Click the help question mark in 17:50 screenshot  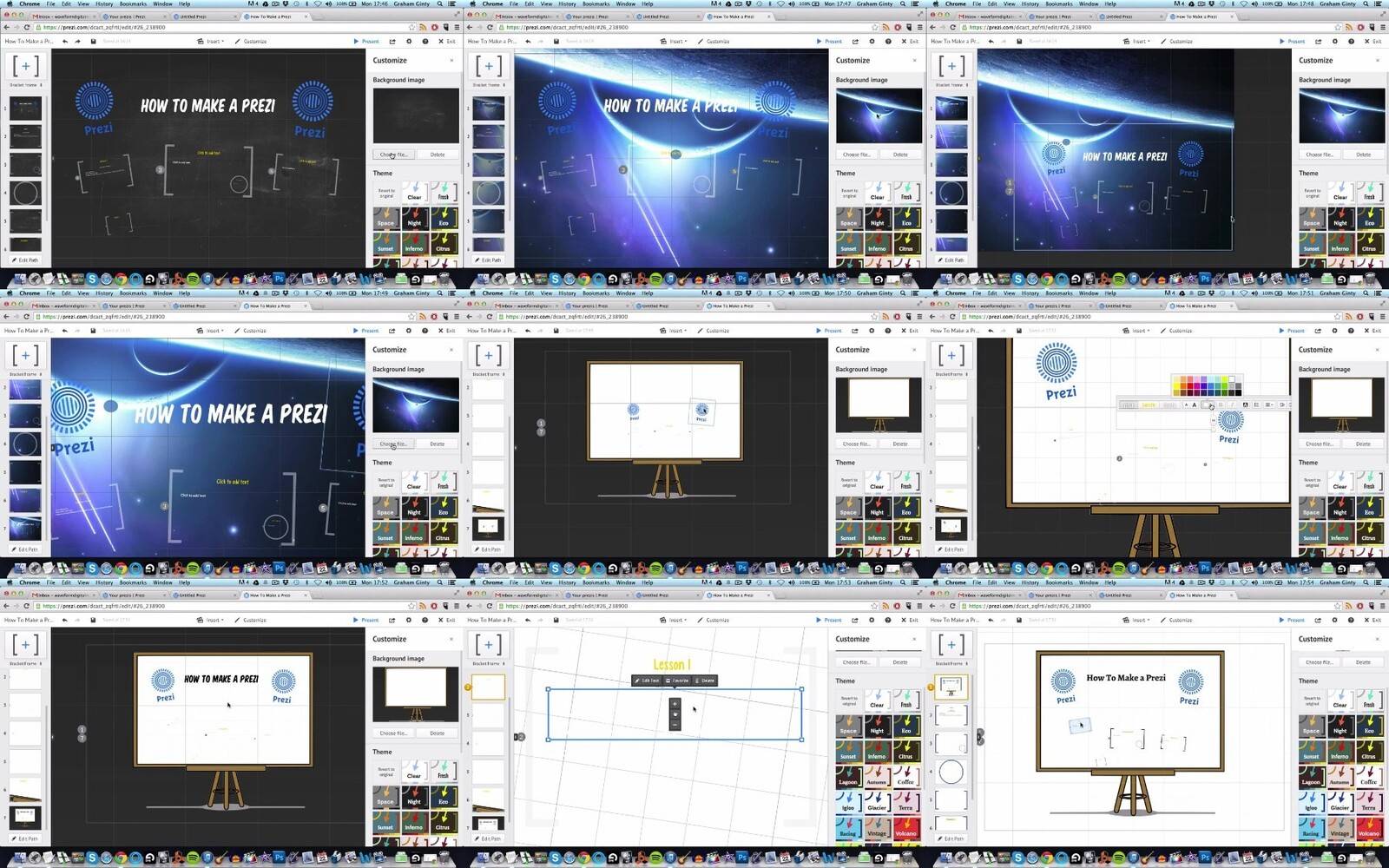point(887,330)
